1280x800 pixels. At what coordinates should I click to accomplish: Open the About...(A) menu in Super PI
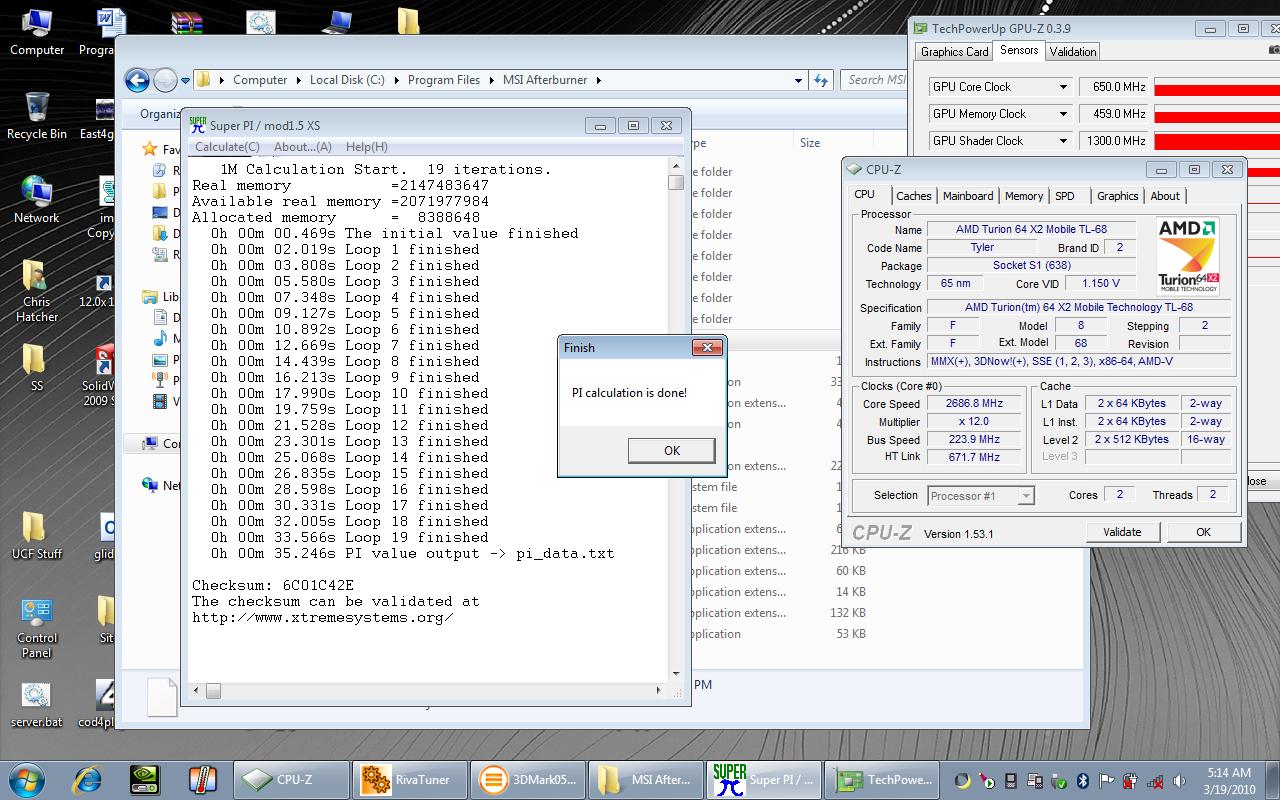tap(303, 147)
